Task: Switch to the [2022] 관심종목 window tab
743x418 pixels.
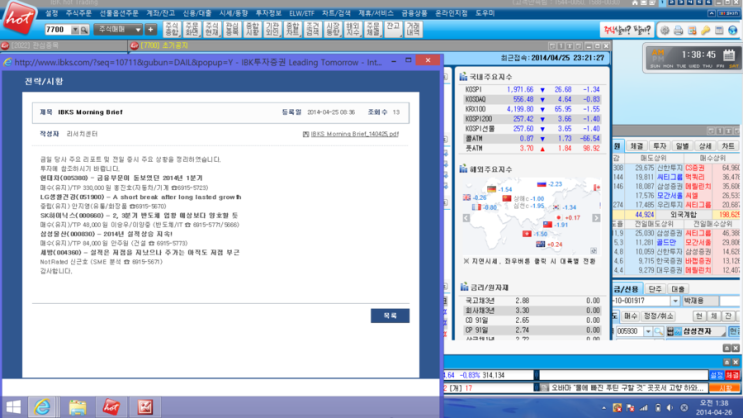Action: click(63, 45)
